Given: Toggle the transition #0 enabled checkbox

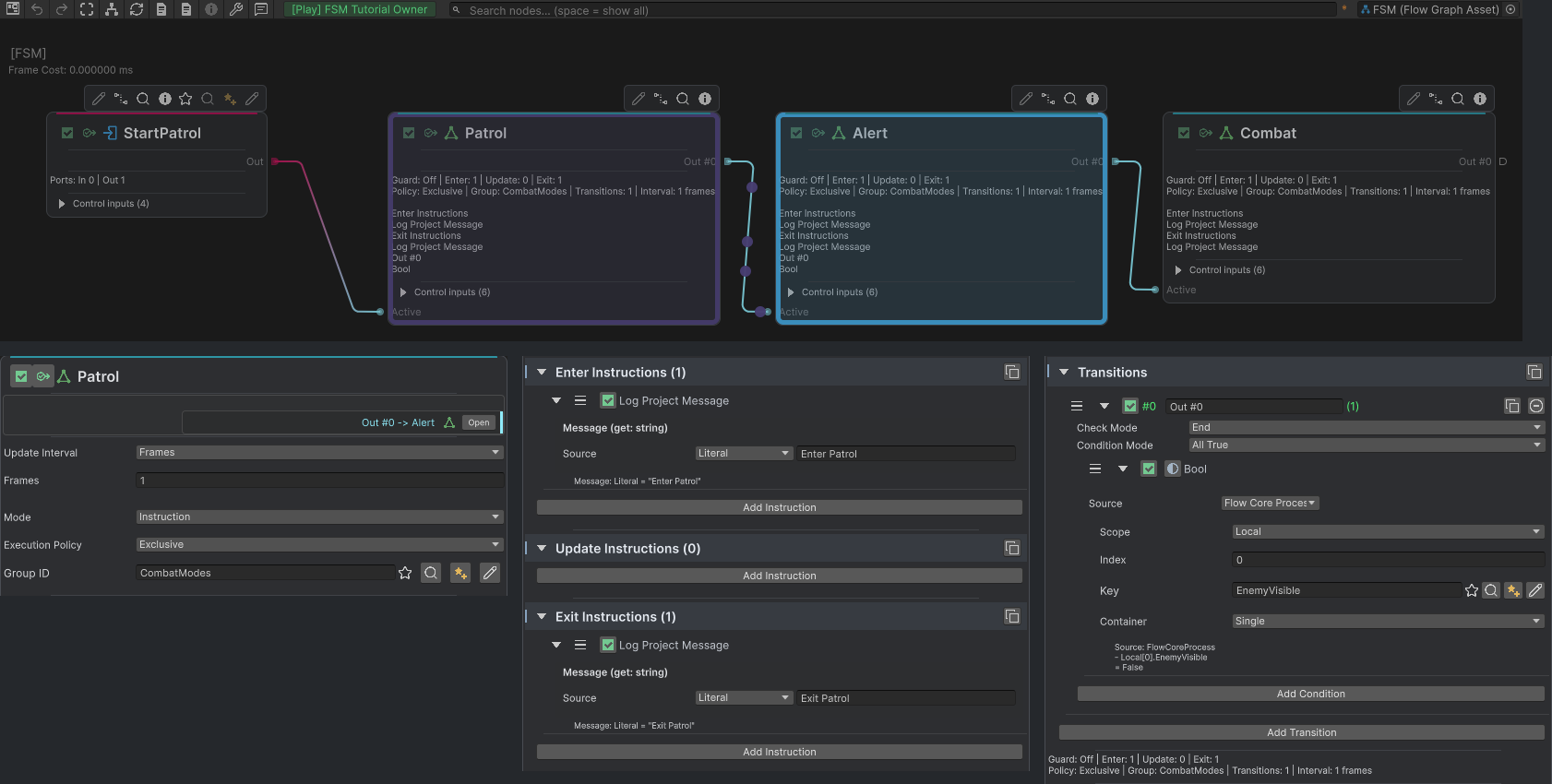Looking at the screenshot, I should [x=1130, y=406].
